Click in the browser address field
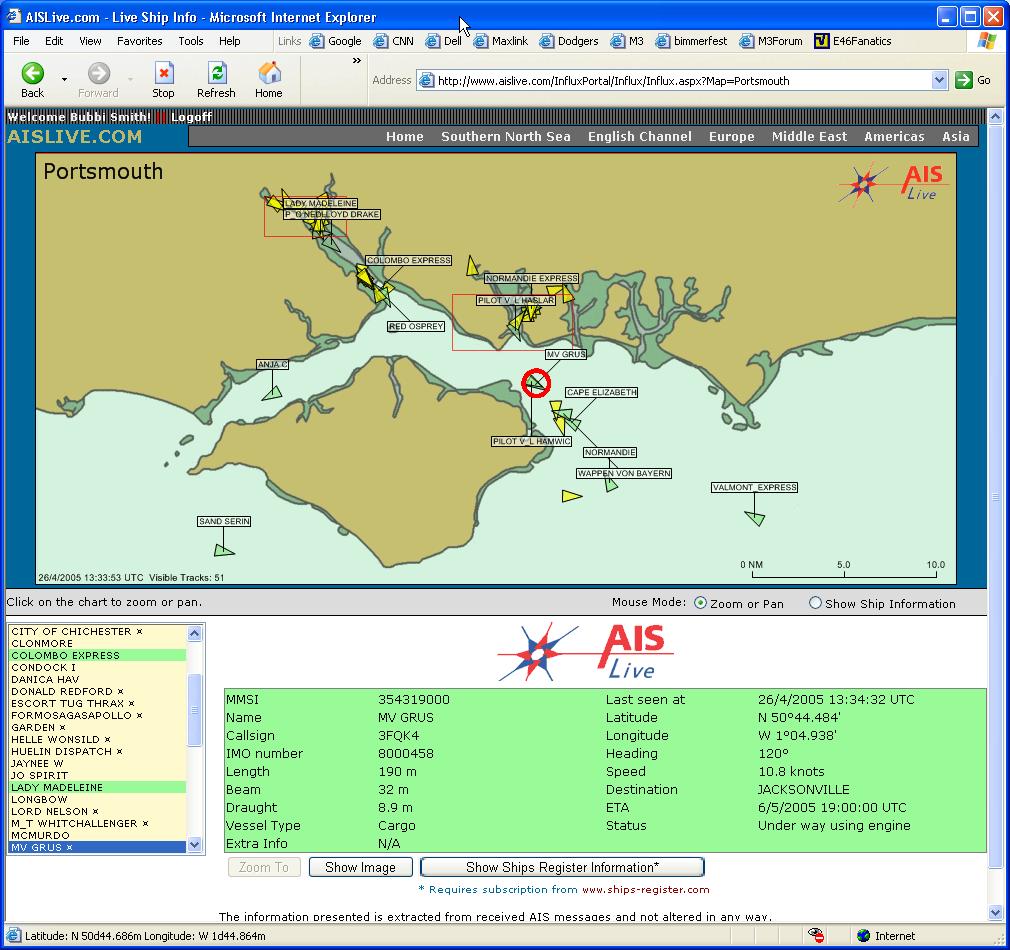Screen dimensions: 1010x950 (683, 81)
